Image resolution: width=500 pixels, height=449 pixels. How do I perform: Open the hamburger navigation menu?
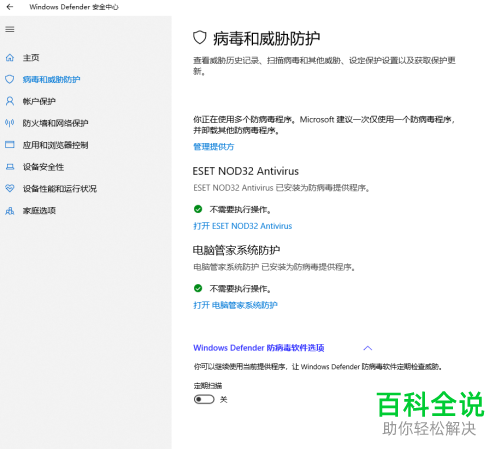tap(10, 29)
